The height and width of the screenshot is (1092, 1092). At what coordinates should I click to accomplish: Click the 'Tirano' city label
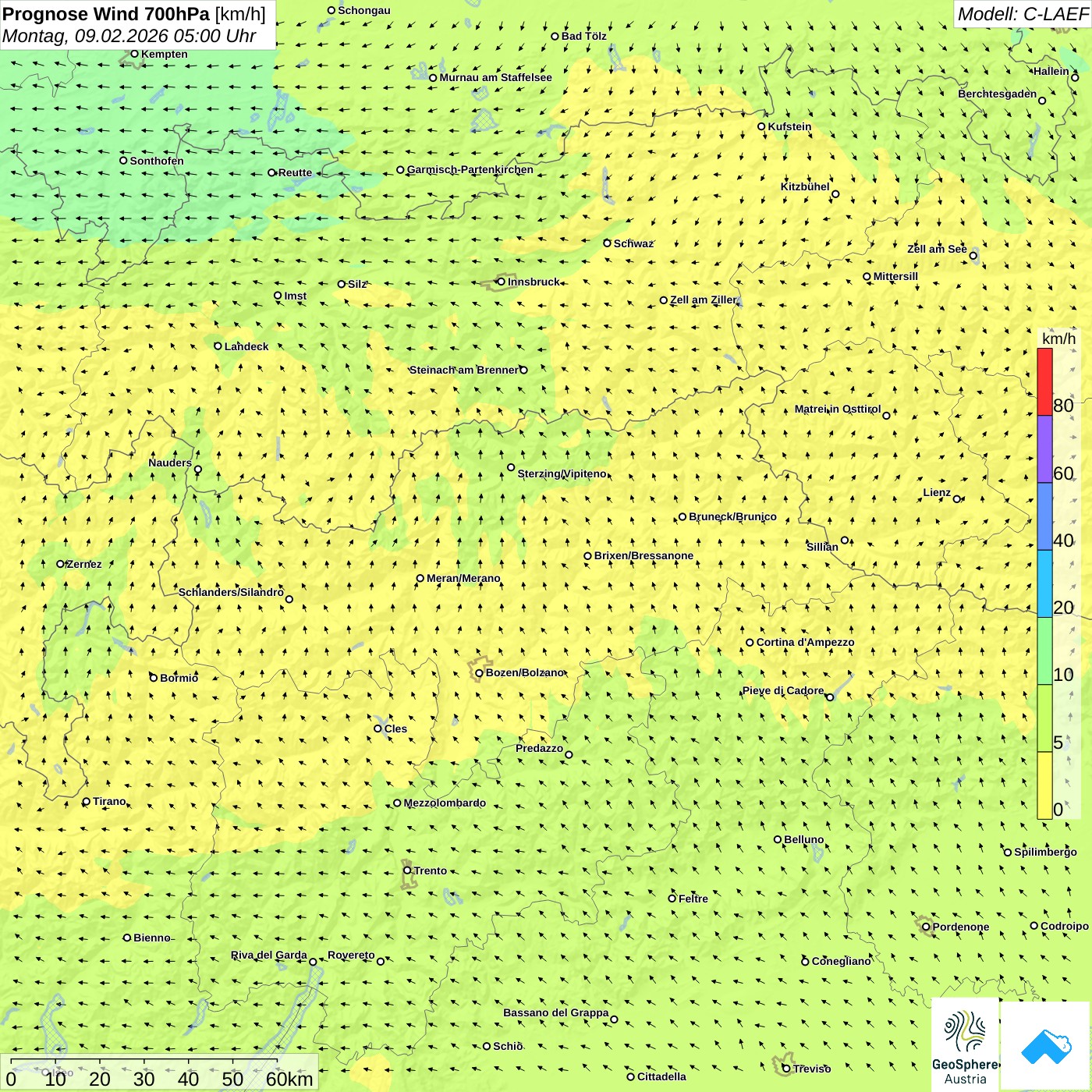tap(109, 801)
